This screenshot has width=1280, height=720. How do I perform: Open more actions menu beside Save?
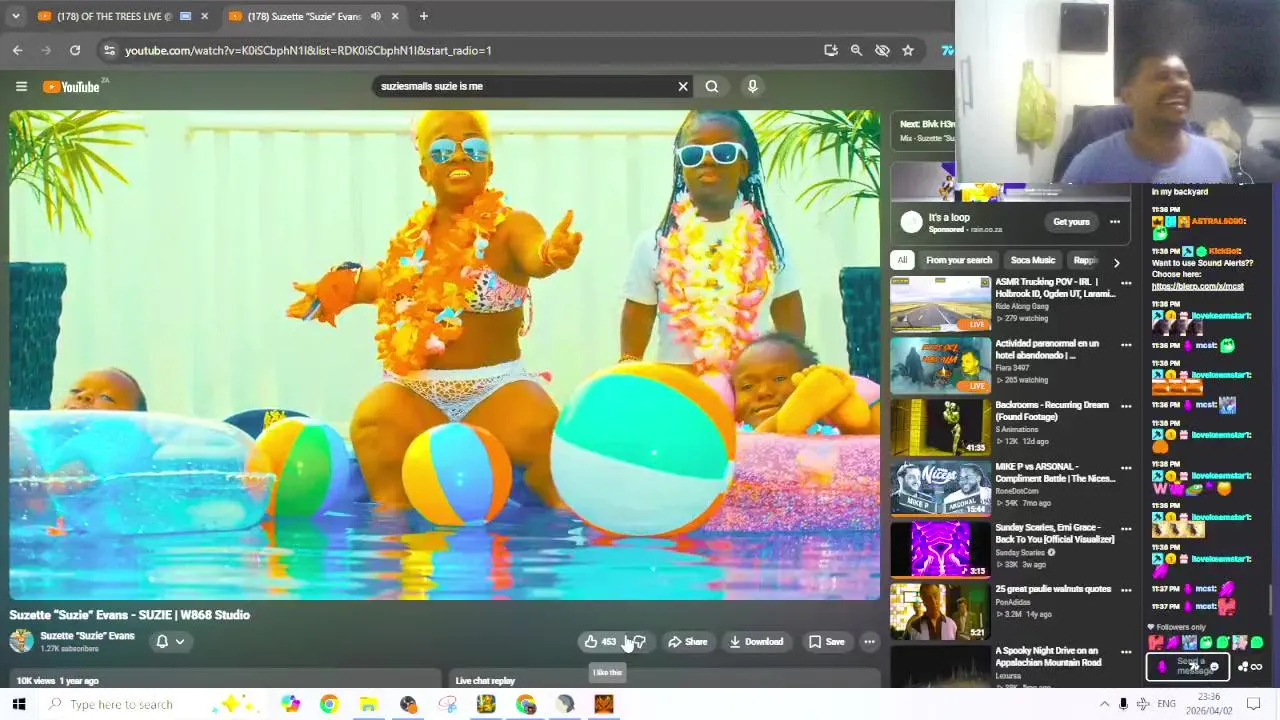[x=869, y=642]
